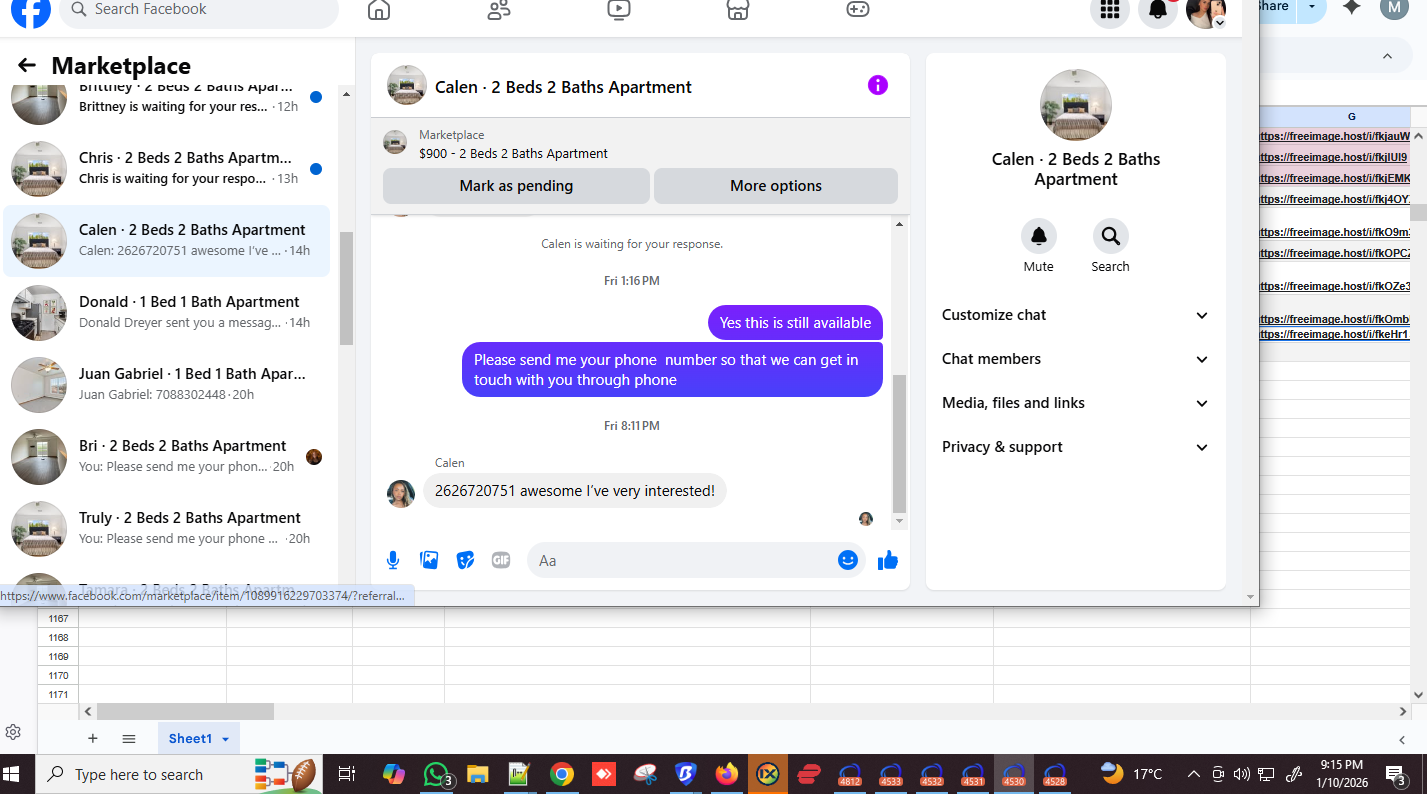The width and height of the screenshot is (1427, 794).
Task: Click Calen's avatar next to message
Action: (401, 493)
